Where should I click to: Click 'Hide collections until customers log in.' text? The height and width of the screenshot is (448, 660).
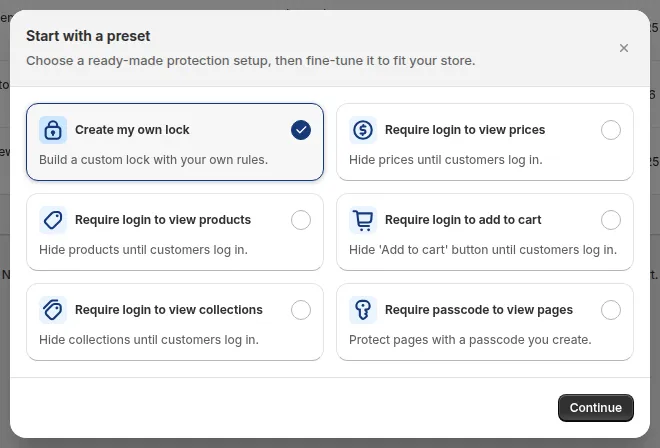149,340
